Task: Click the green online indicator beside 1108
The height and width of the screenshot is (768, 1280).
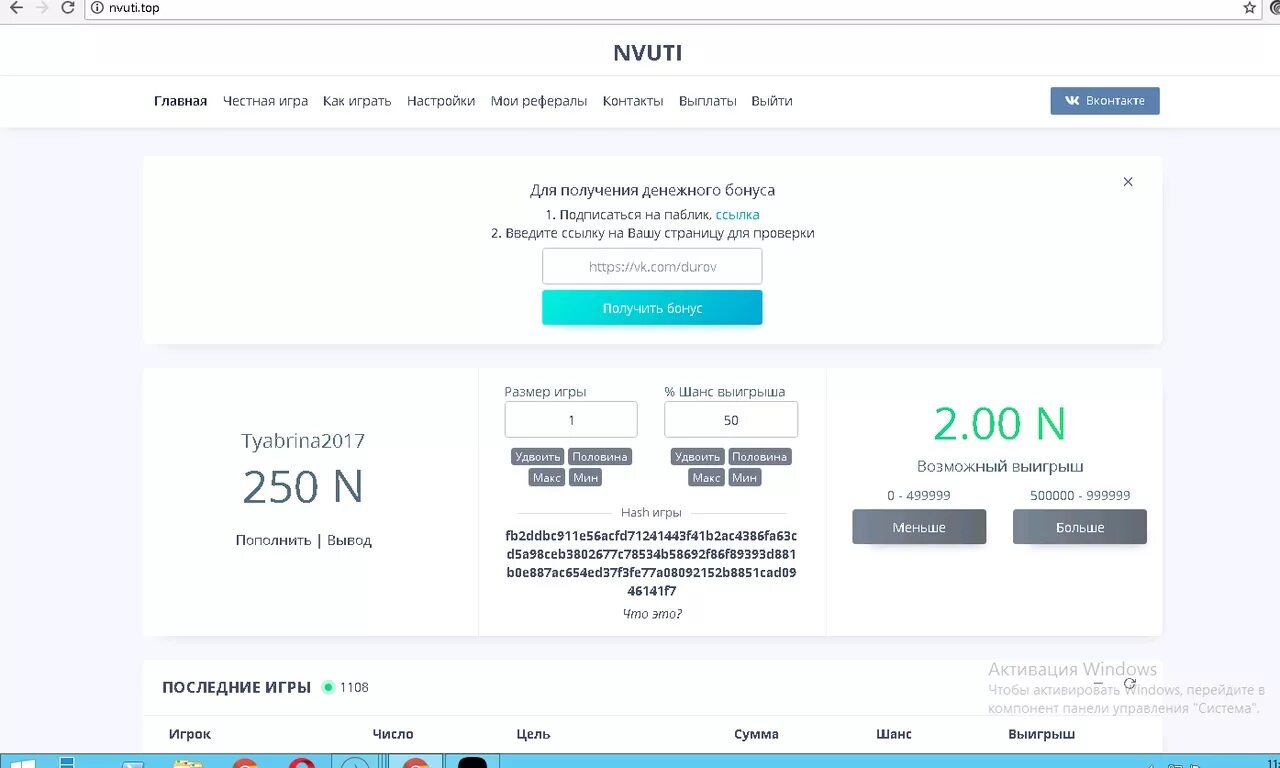Action: click(x=328, y=687)
